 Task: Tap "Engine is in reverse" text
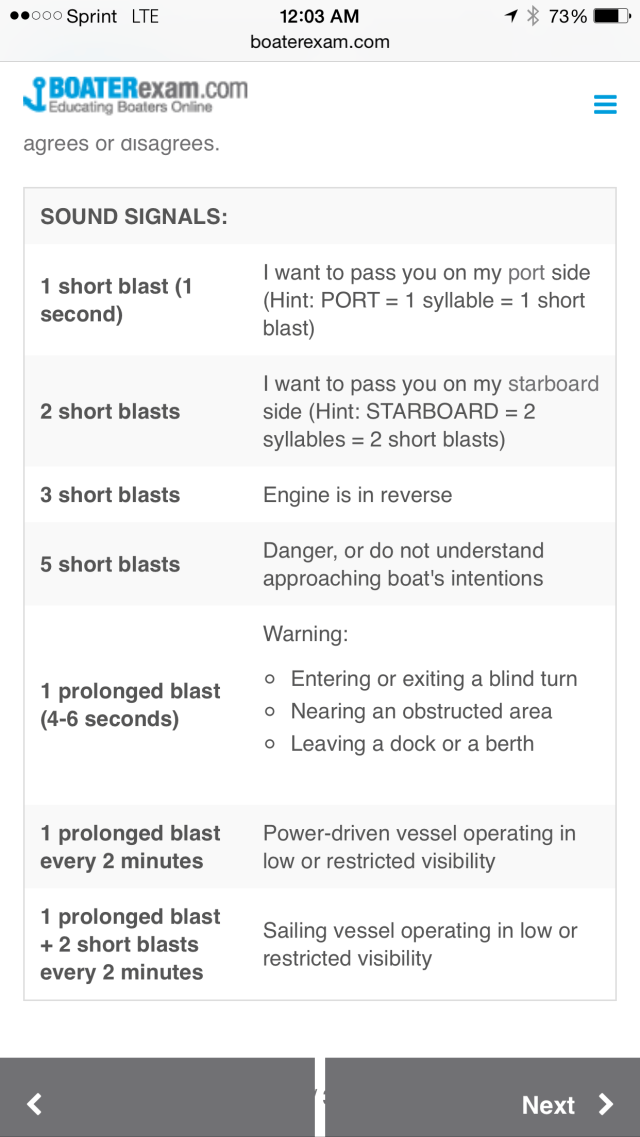click(x=357, y=495)
